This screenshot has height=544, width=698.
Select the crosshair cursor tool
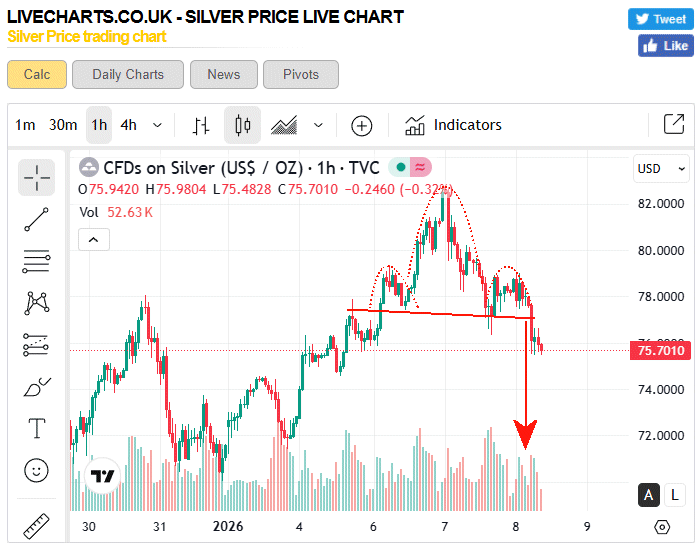pyautogui.click(x=37, y=177)
